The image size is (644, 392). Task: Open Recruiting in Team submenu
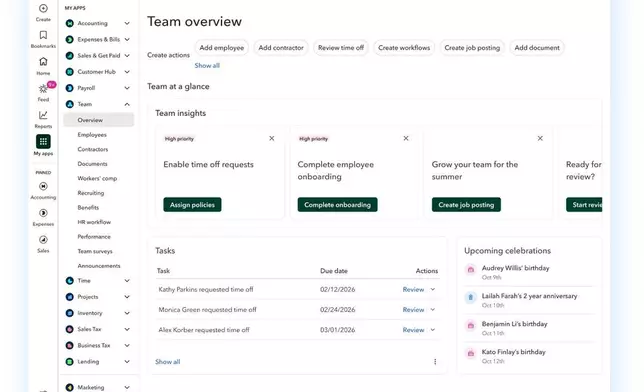91,193
